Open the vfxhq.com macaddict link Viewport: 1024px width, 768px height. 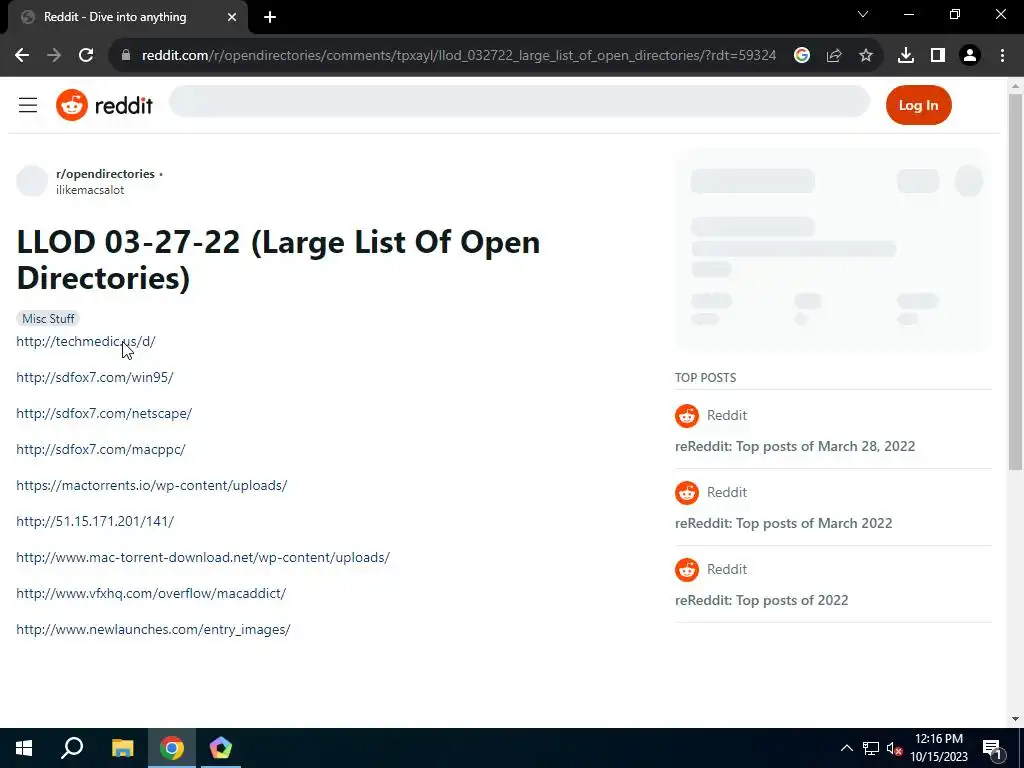click(x=151, y=593)
